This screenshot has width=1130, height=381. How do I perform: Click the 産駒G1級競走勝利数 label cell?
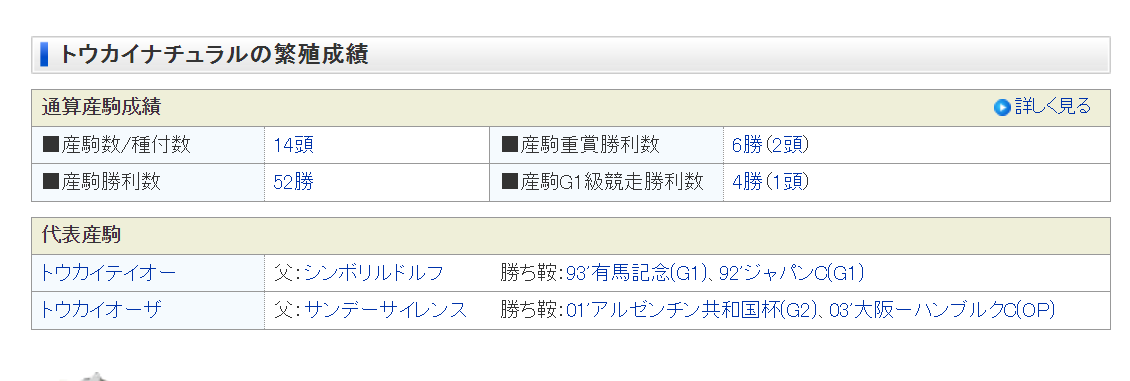606,181
